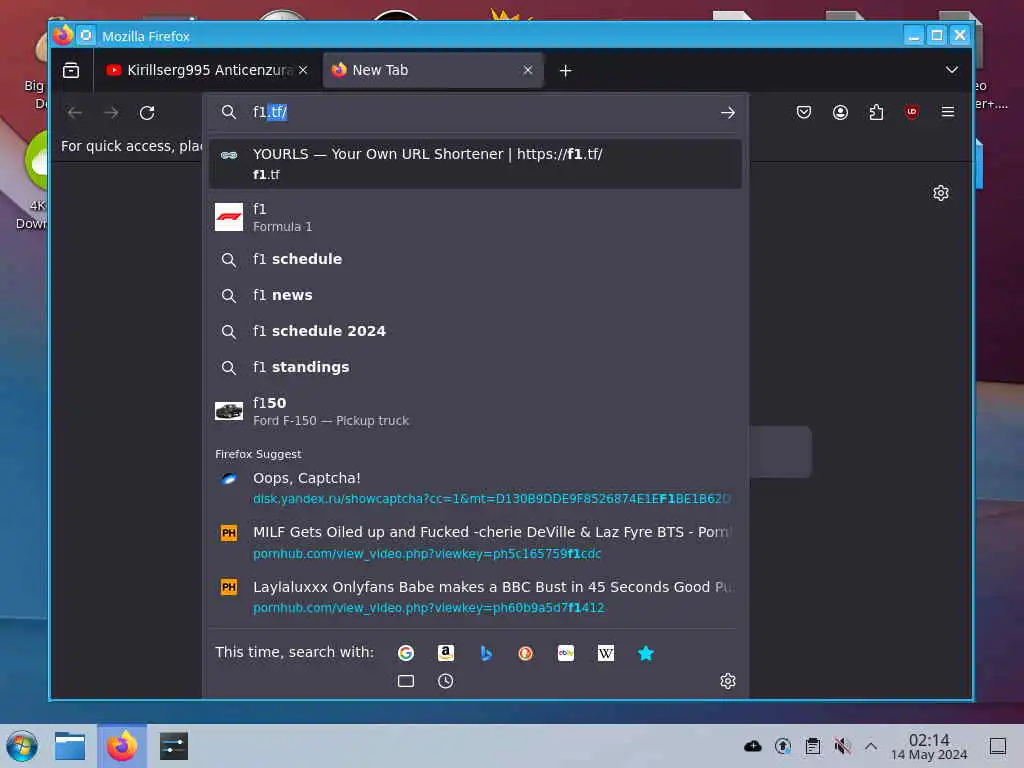Open the Firefox window menu icon in title bar
The image size is (1024, 768).
coord(63,35)
